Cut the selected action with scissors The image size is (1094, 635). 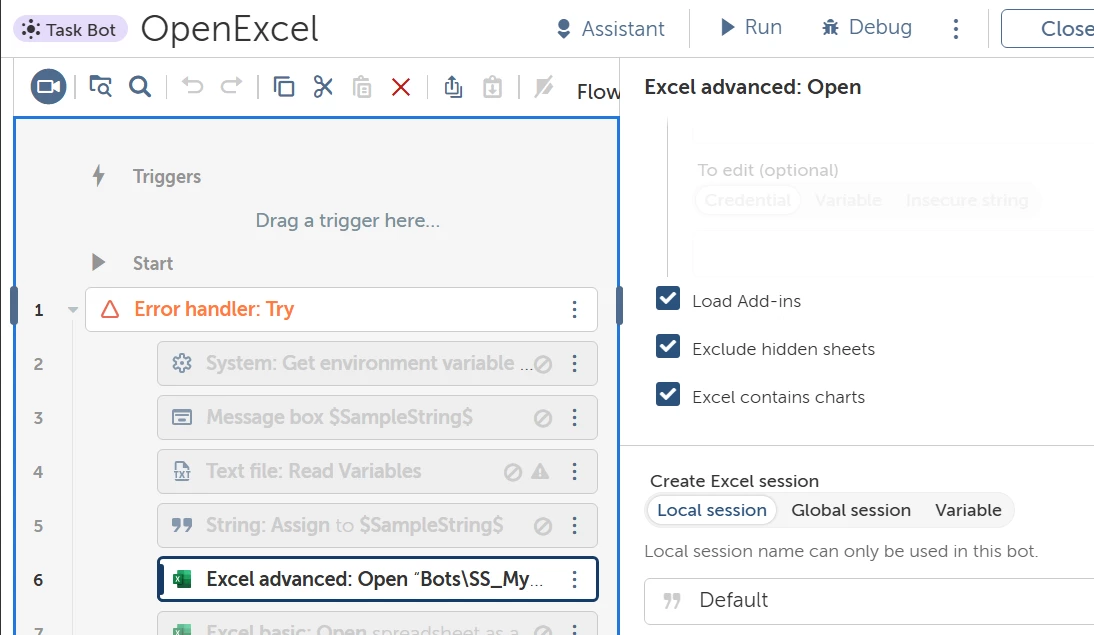tap(322, 87)
